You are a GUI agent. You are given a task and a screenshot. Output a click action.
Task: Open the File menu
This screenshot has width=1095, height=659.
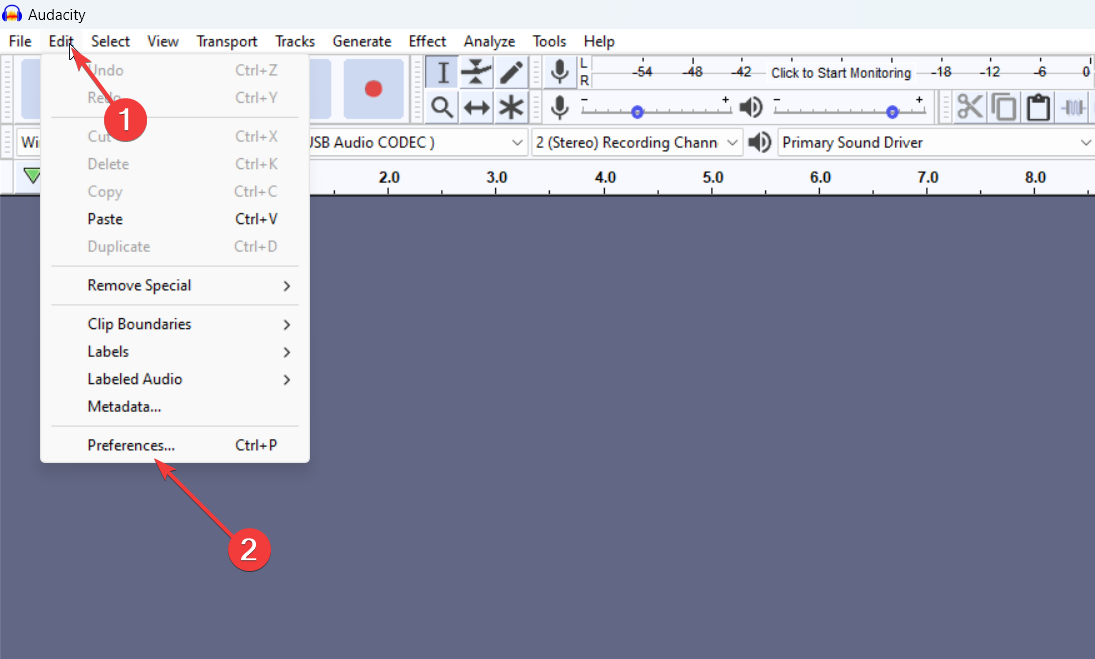(x=20, y=41)
